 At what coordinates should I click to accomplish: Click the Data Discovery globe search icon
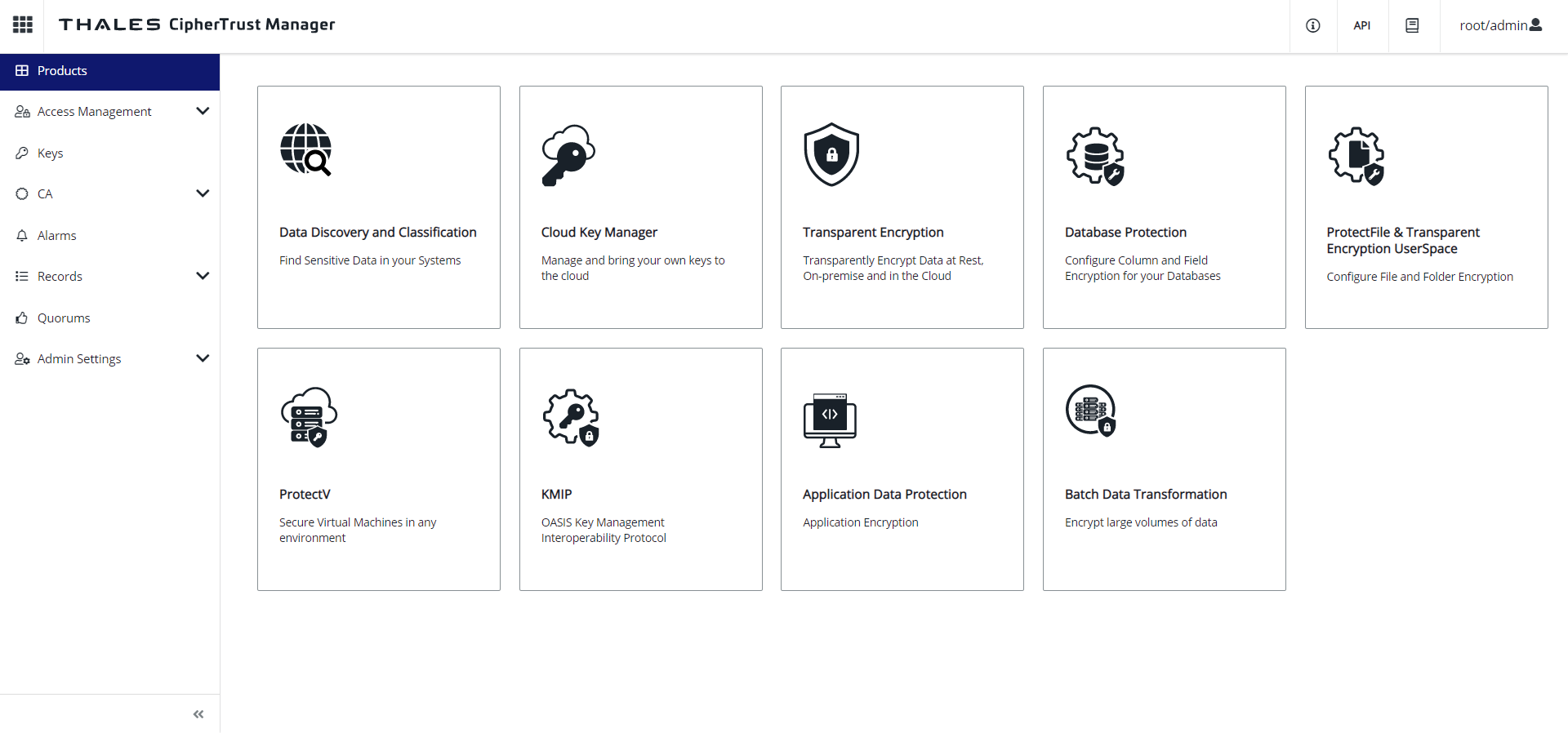pos(306,150)
